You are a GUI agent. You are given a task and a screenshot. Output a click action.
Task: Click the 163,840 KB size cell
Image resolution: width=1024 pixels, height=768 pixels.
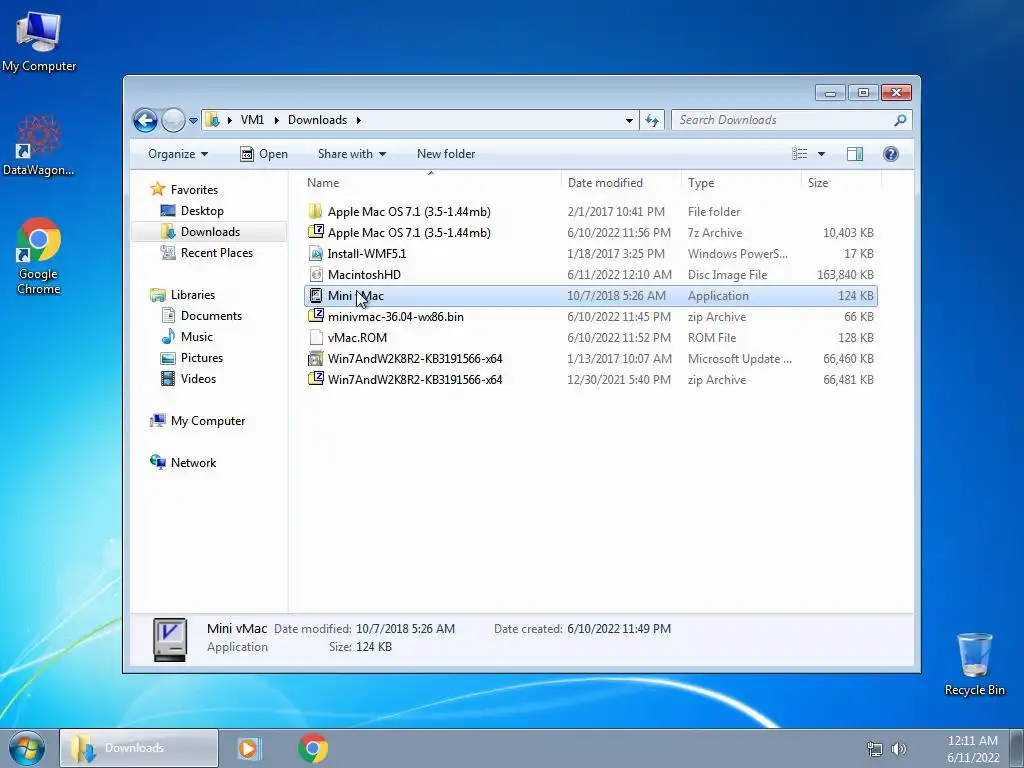click(x=845, y=275)
